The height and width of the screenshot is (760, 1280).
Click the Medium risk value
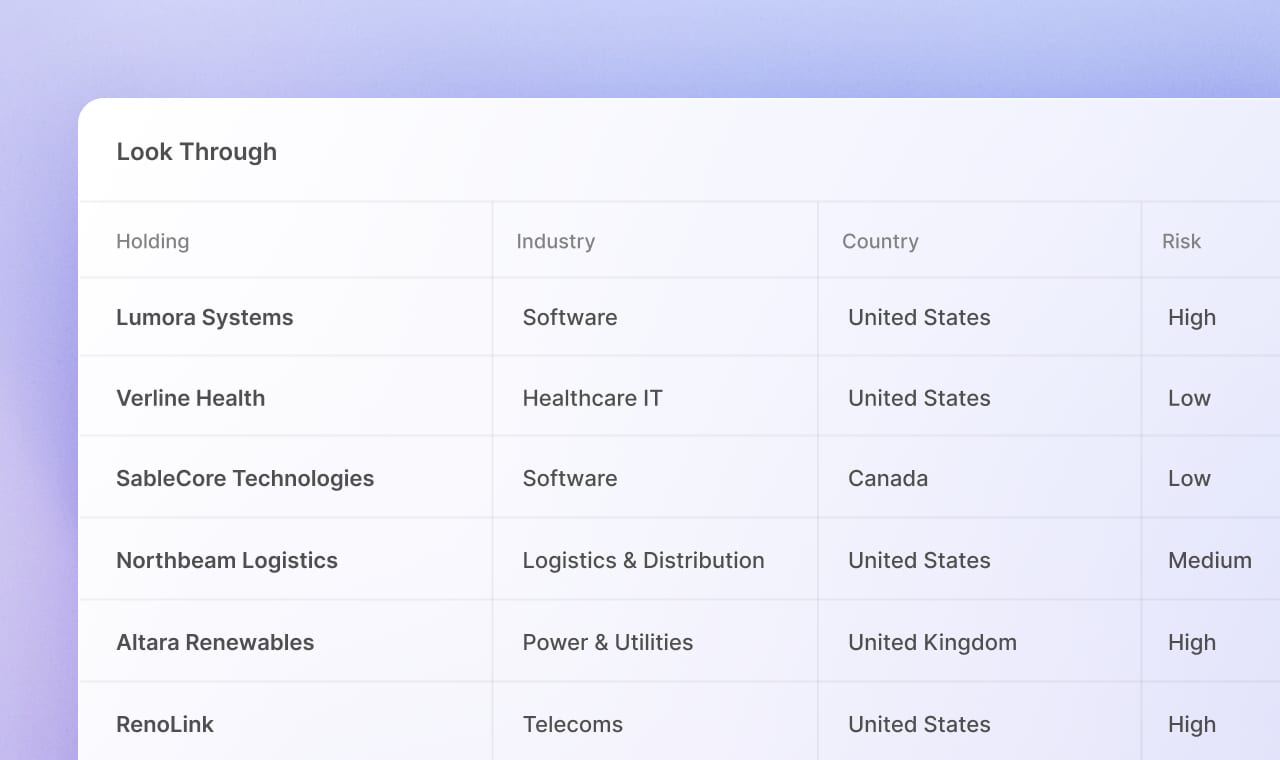(1209, 560)
